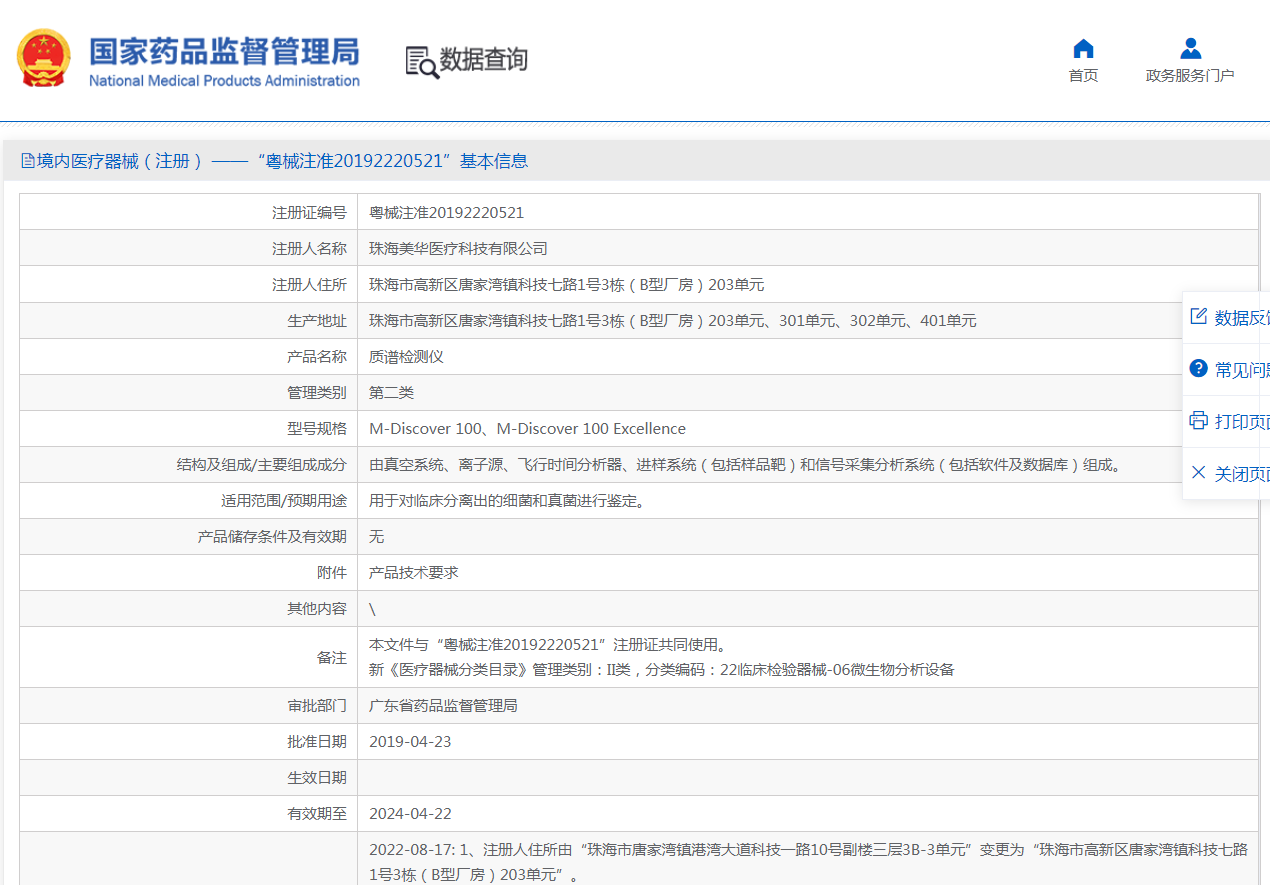Click the 其他内容 label
The height and width of the screenshot is (885, 1270).
pyautogui.click(x=317, y=609)
